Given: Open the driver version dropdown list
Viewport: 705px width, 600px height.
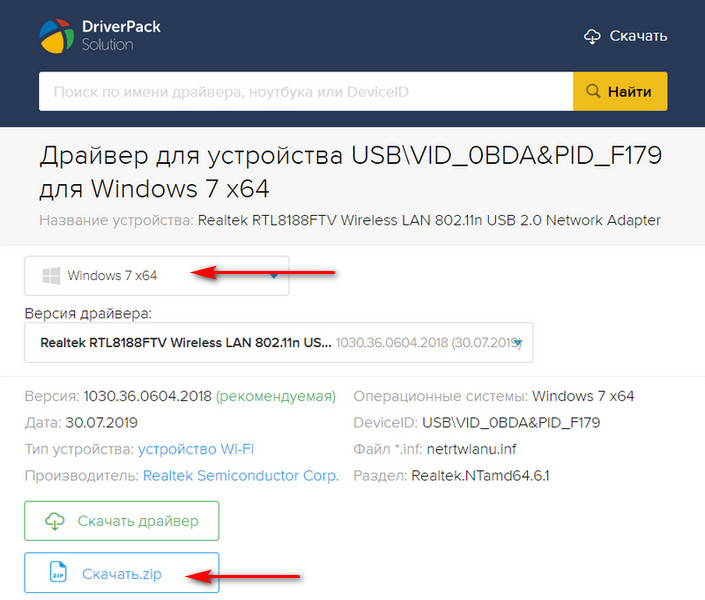Looking at the screenshot, I should 278,343.
